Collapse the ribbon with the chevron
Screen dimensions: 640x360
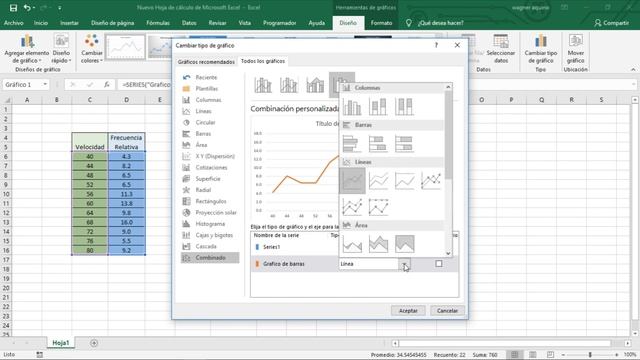(633, 70)
